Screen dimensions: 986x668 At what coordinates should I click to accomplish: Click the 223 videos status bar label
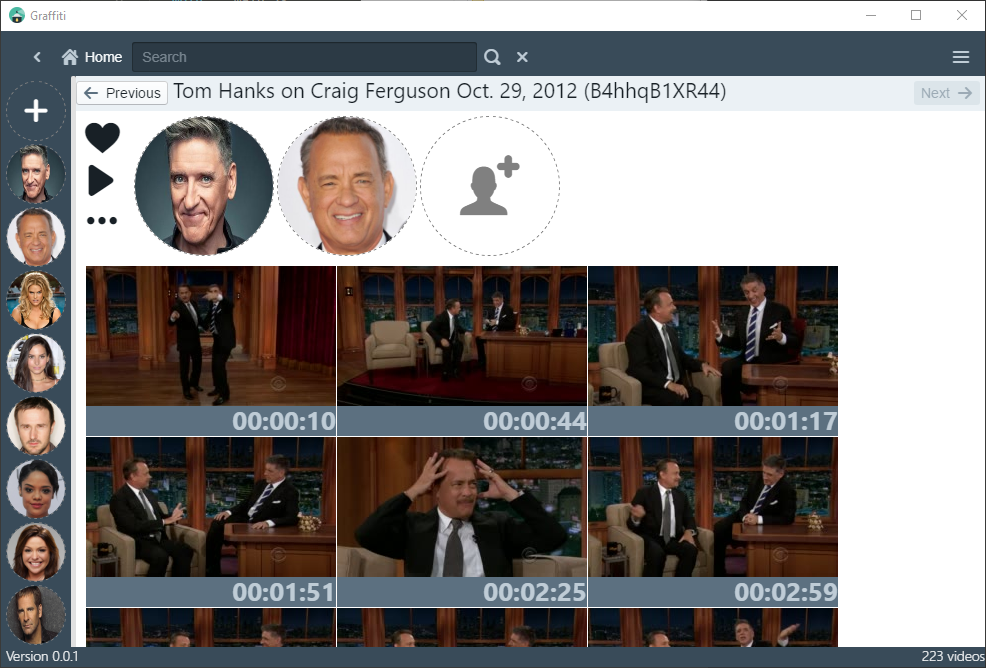[x=951, y=656]
